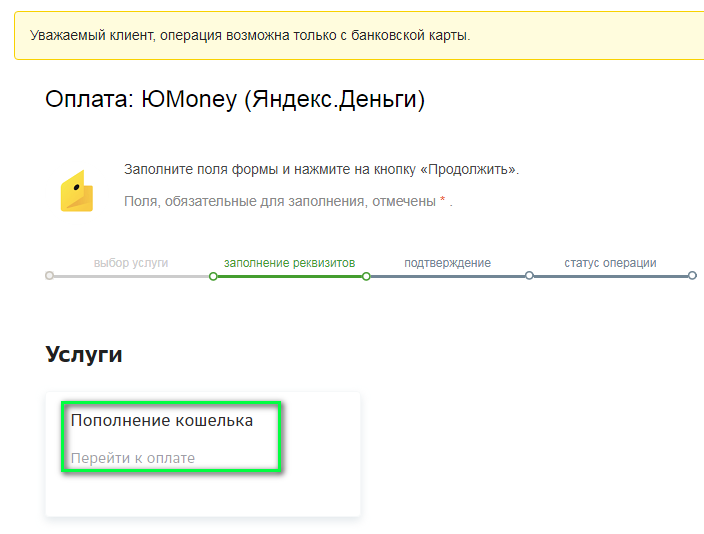
Task: Click the last dot ending the progress tracker
Action: point(692,275)
